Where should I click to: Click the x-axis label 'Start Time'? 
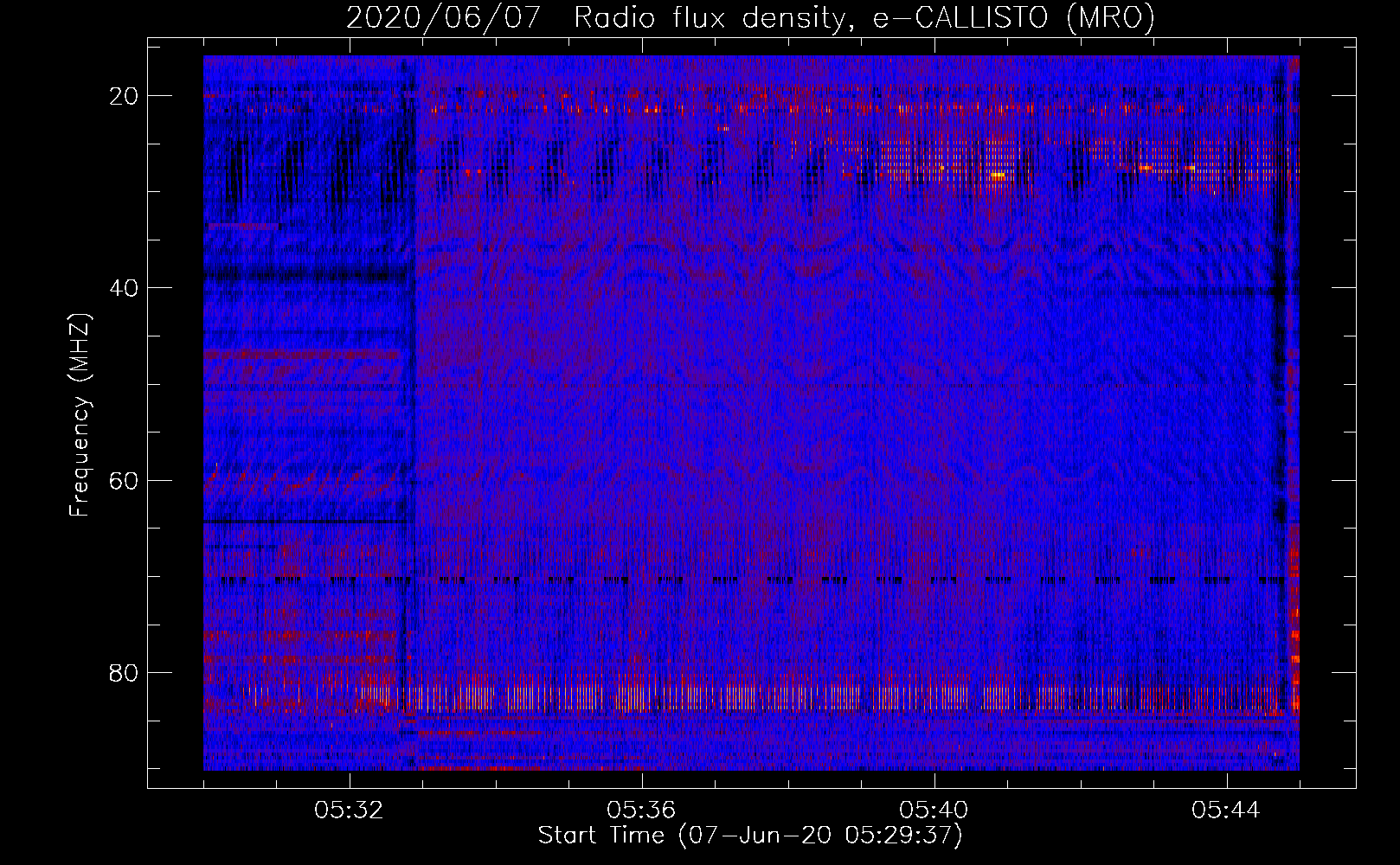pos(750,836)
